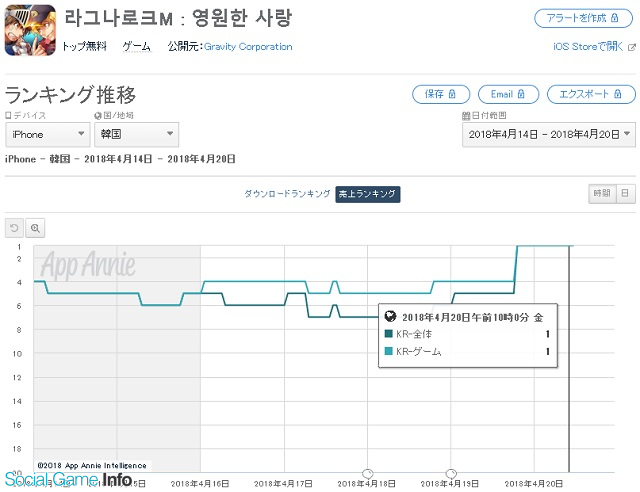Click the event marker on April 19
Screen dimensions: 640x492
[451, 472]
